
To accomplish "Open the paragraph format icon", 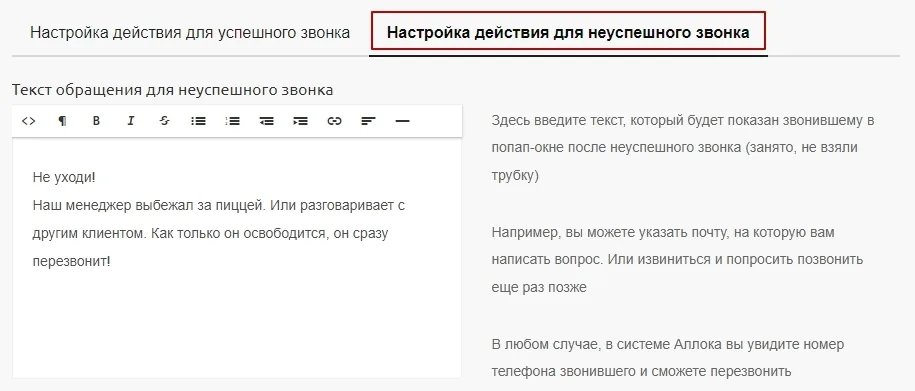I will [x=62, y=121].
